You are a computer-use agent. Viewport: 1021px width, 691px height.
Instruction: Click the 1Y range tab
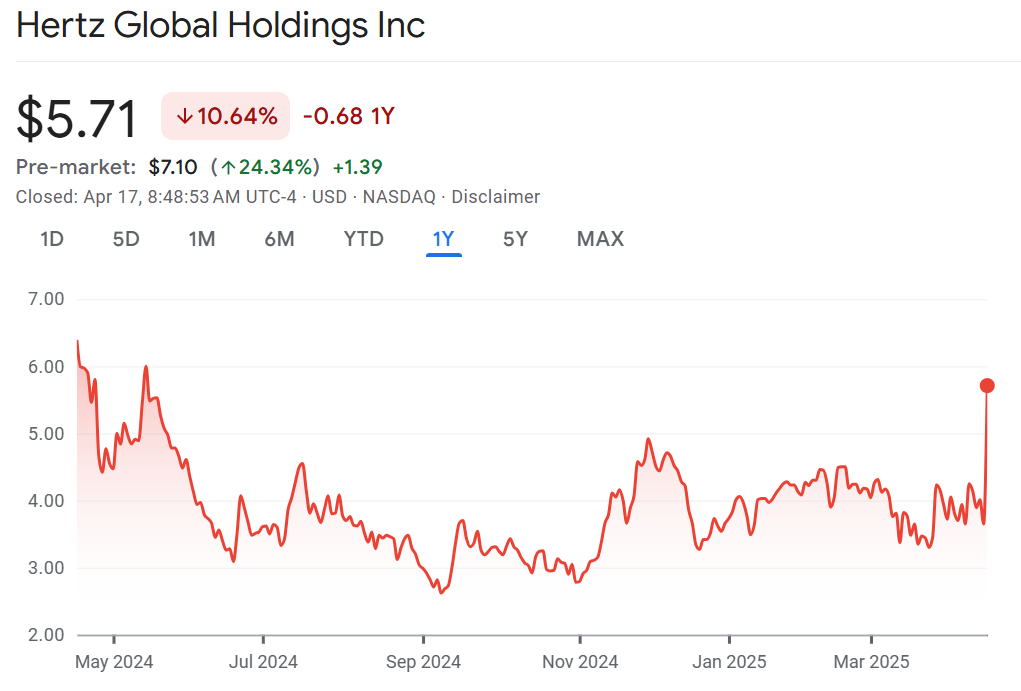click(x=443, y=239)
